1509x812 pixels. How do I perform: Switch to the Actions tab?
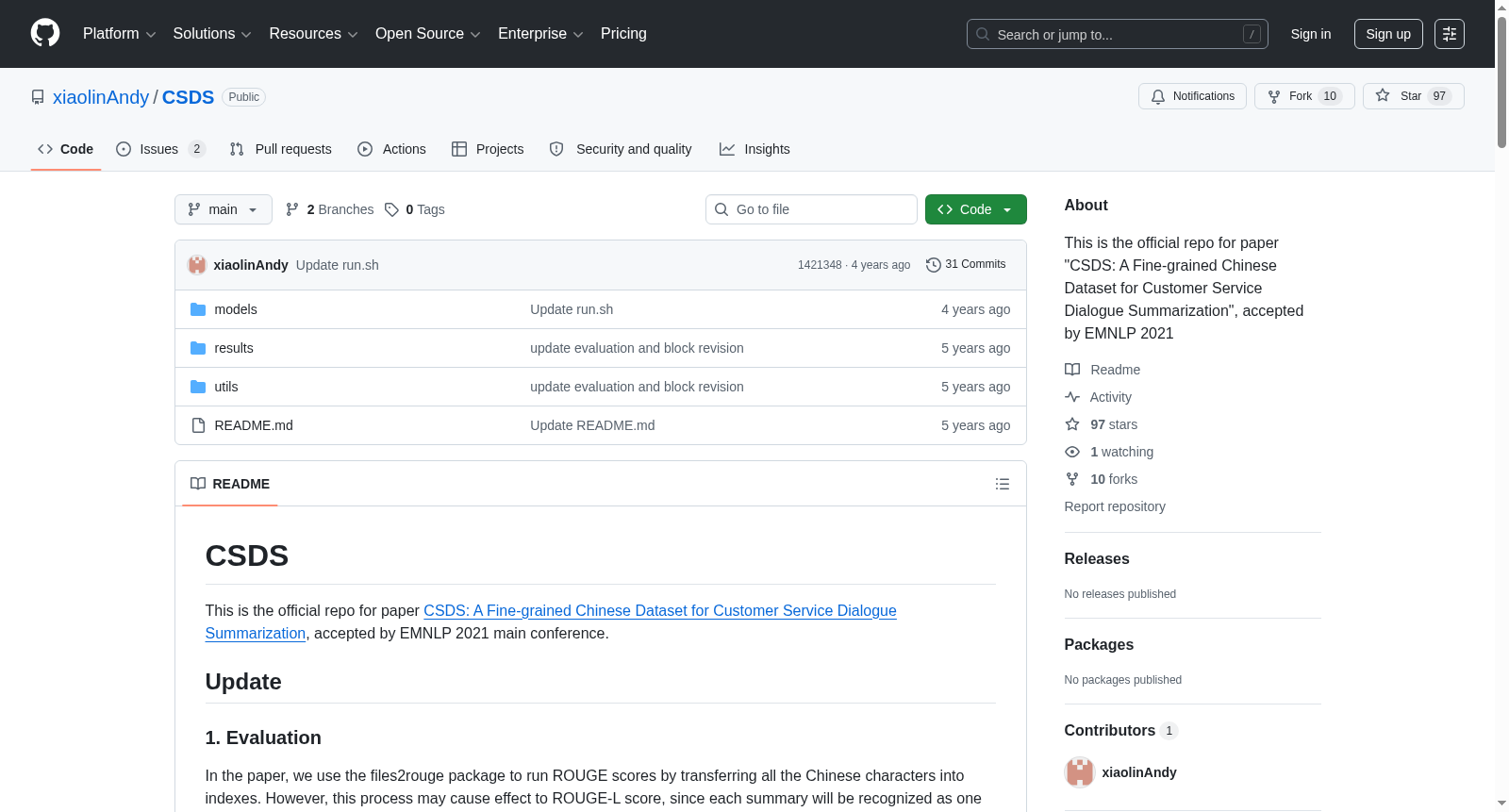pos(391,149)
